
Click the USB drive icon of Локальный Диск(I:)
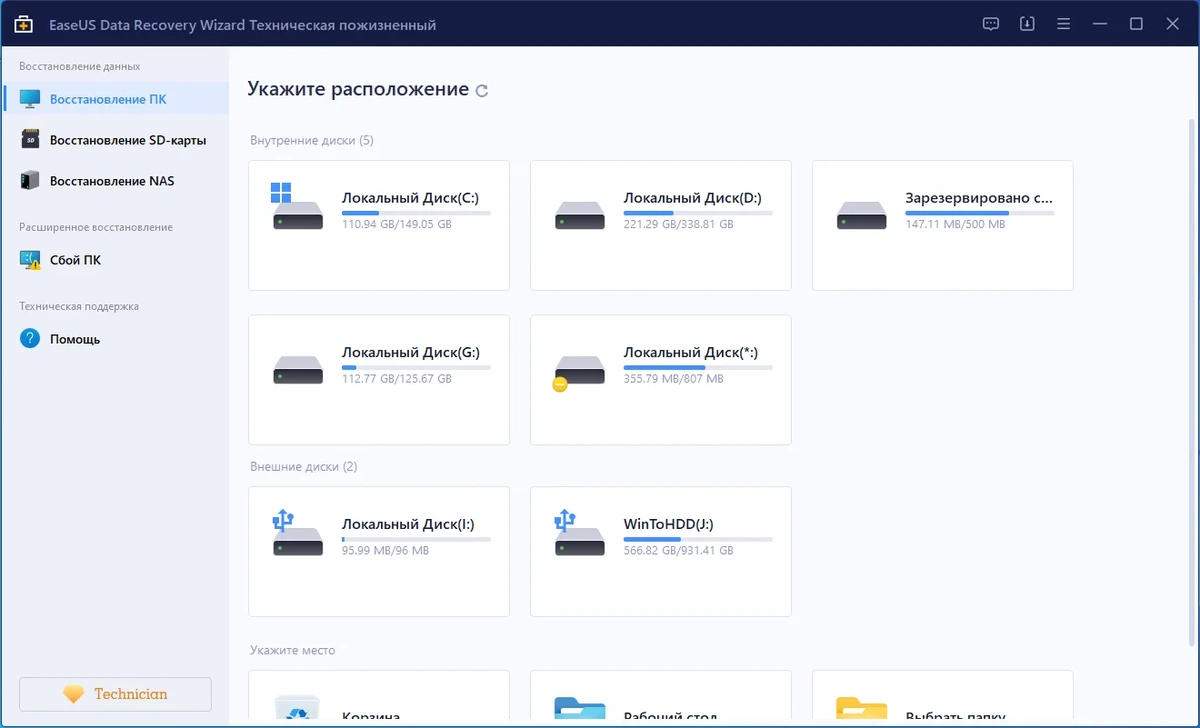tap(297, 533)
